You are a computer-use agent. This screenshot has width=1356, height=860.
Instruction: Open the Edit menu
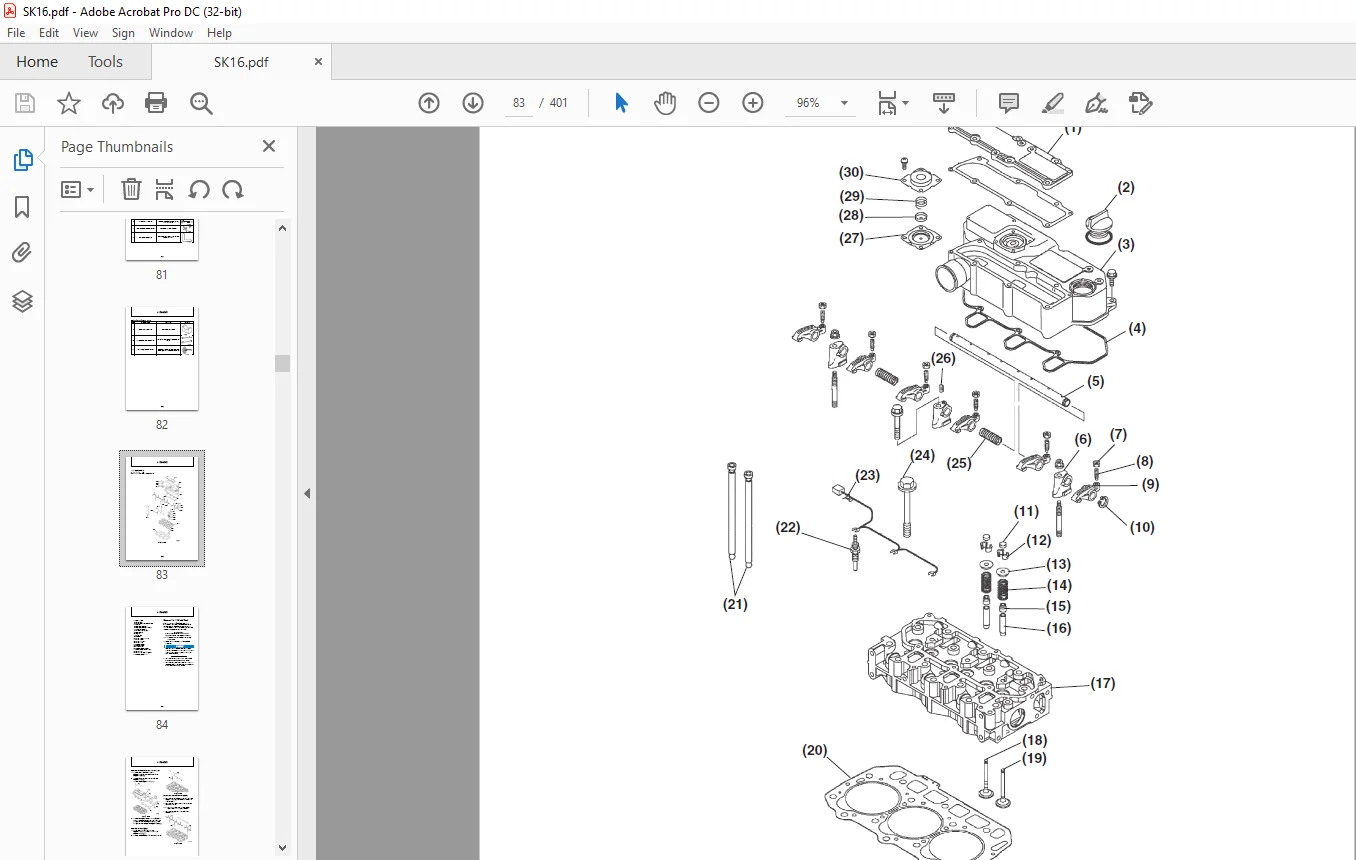point(49,33)
